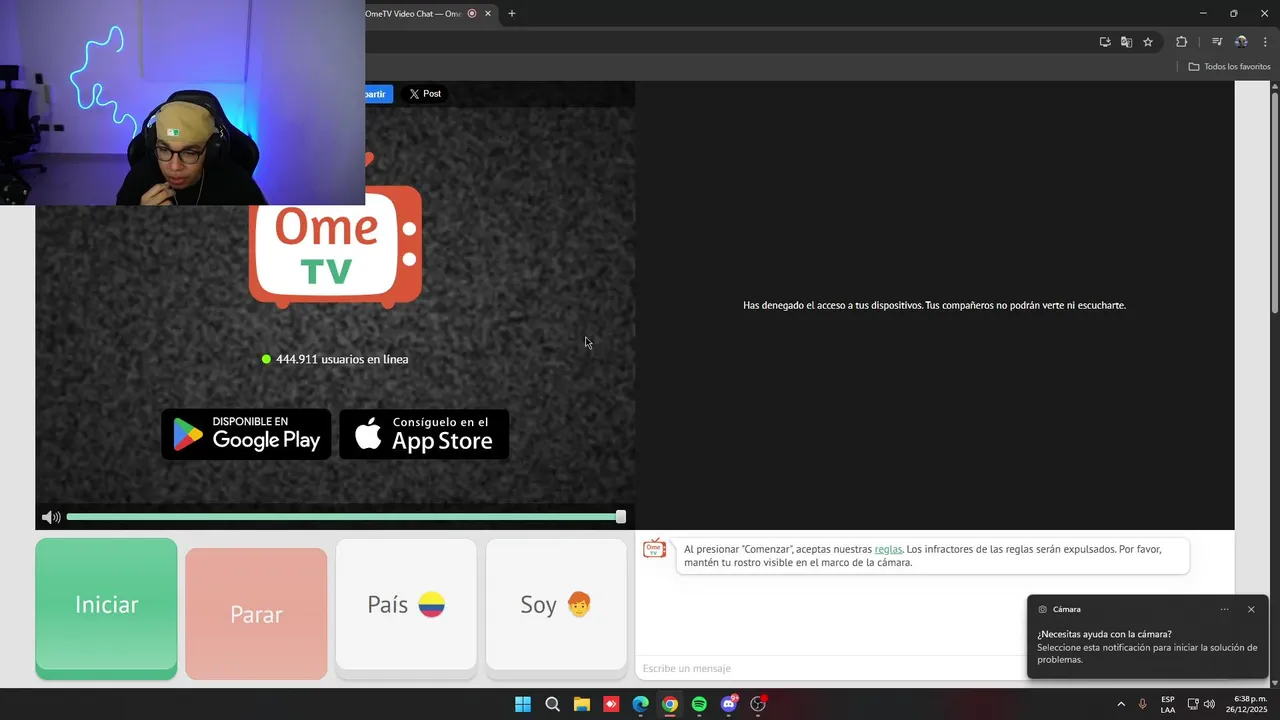Open Discord from taskbar

729,704
